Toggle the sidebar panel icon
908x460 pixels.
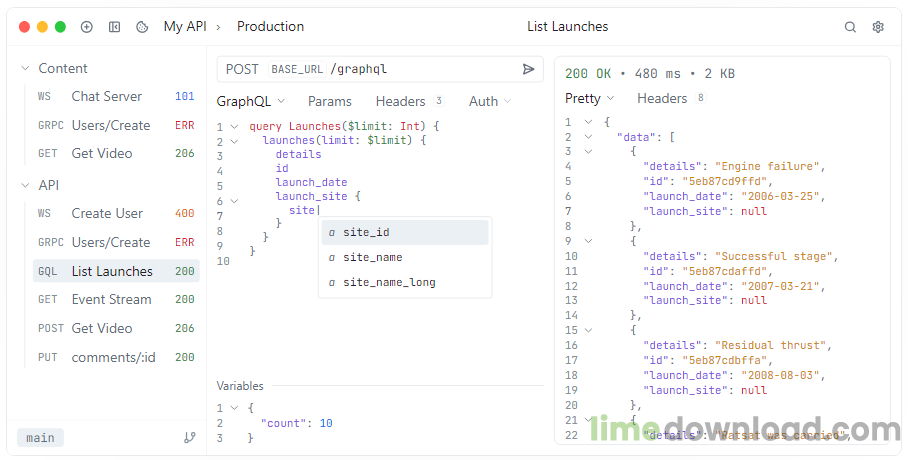coord(114,27)
